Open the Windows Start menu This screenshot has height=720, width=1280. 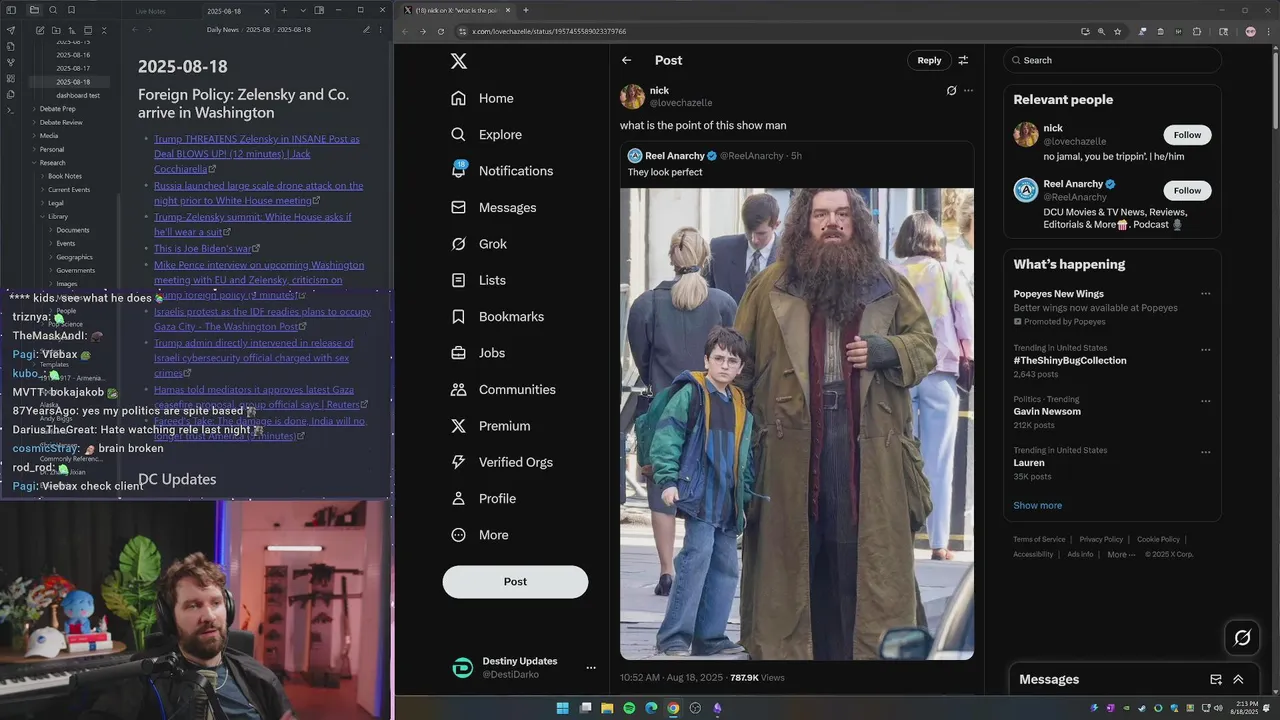point(563,708)
